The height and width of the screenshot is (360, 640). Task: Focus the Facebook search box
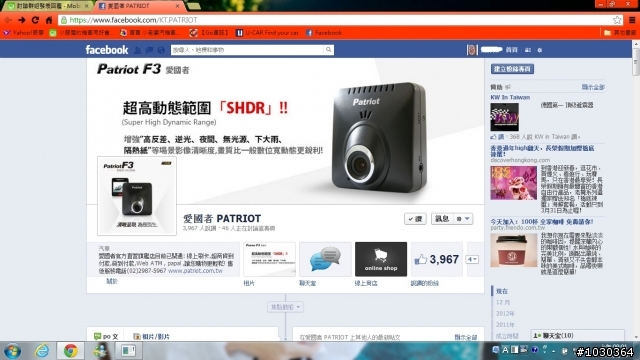pos(247,50)
